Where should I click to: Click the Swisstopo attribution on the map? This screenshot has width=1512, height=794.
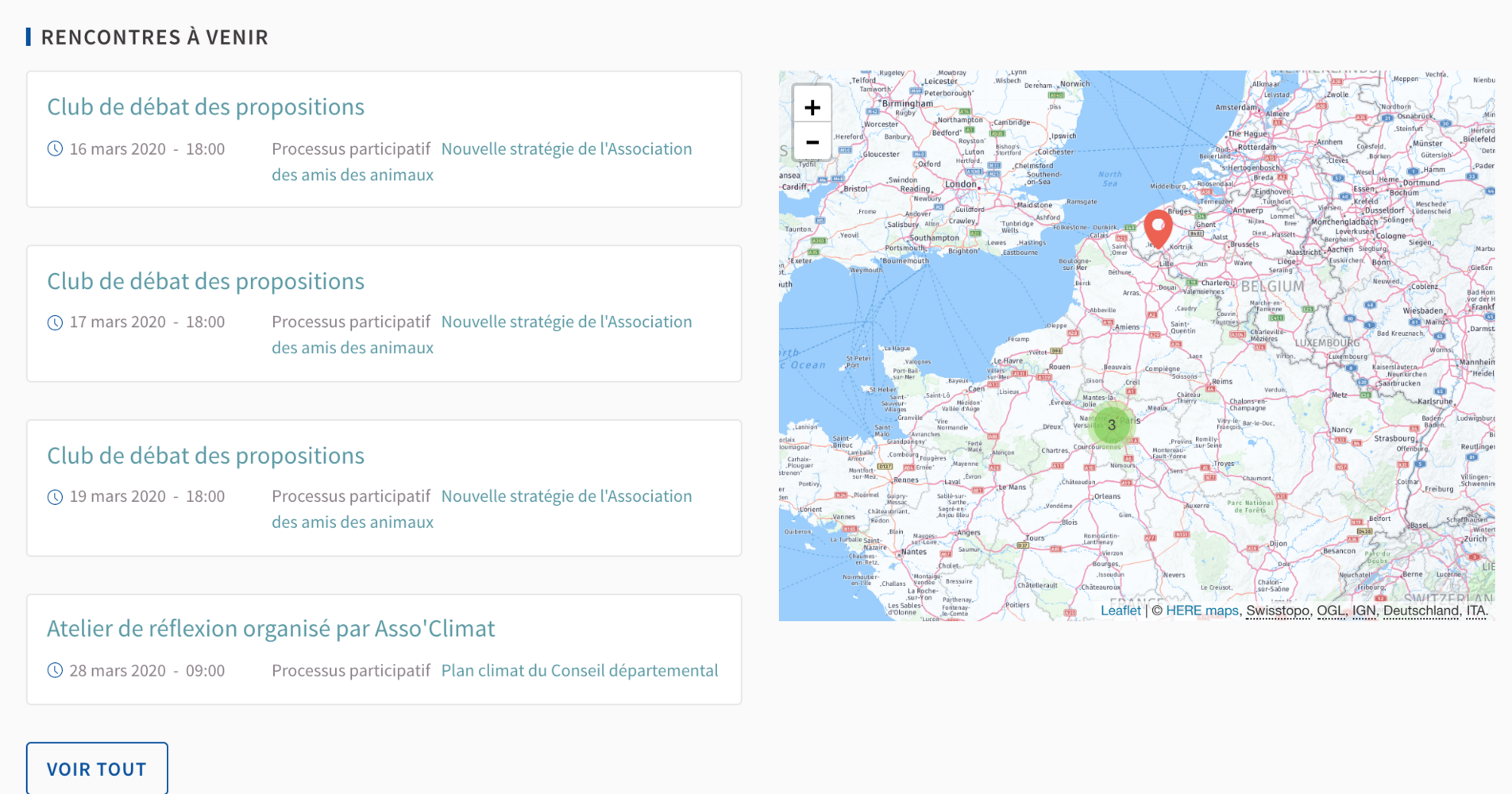click(1277, 611)
